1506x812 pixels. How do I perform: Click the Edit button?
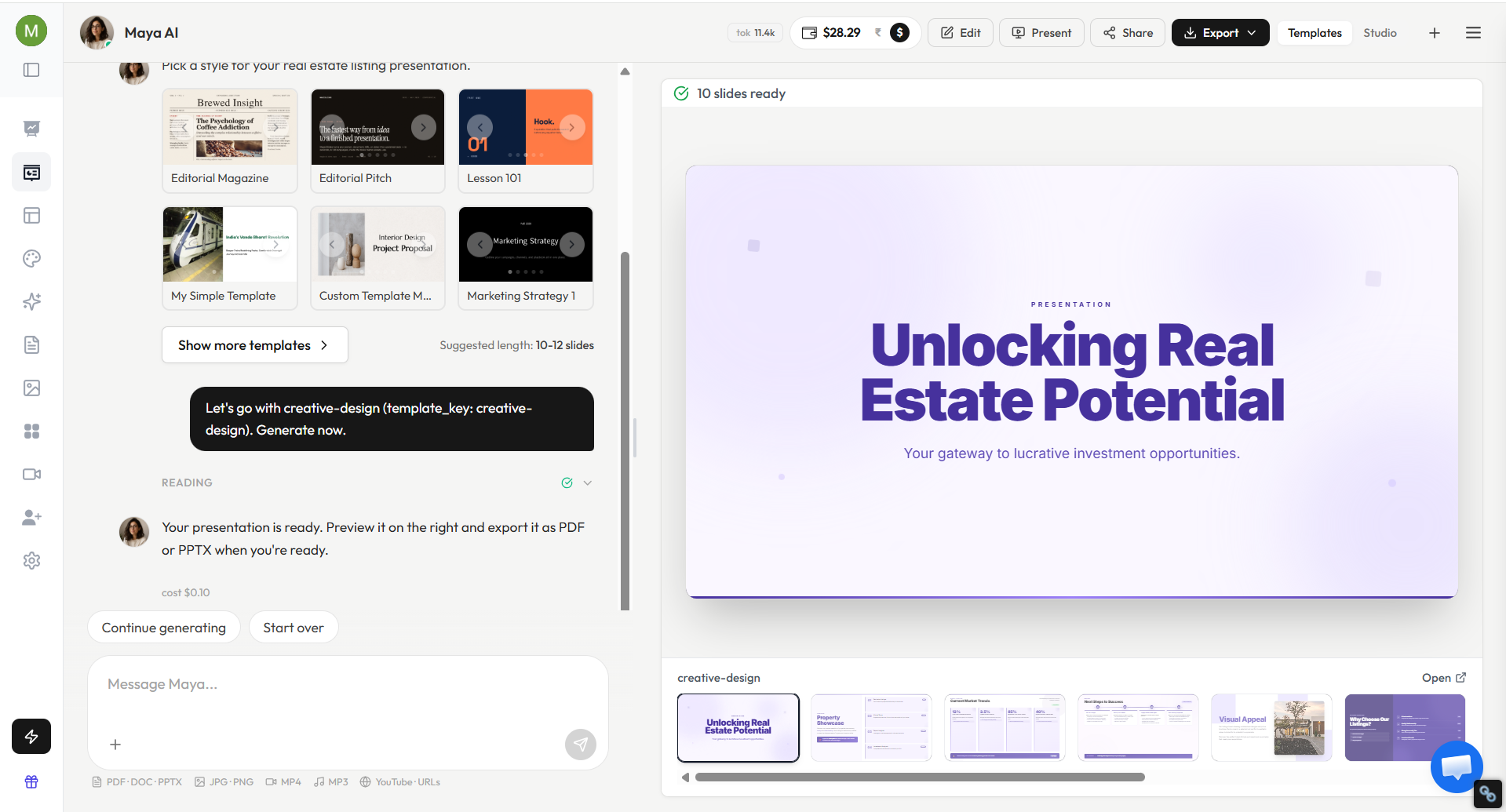click(961, 33)
